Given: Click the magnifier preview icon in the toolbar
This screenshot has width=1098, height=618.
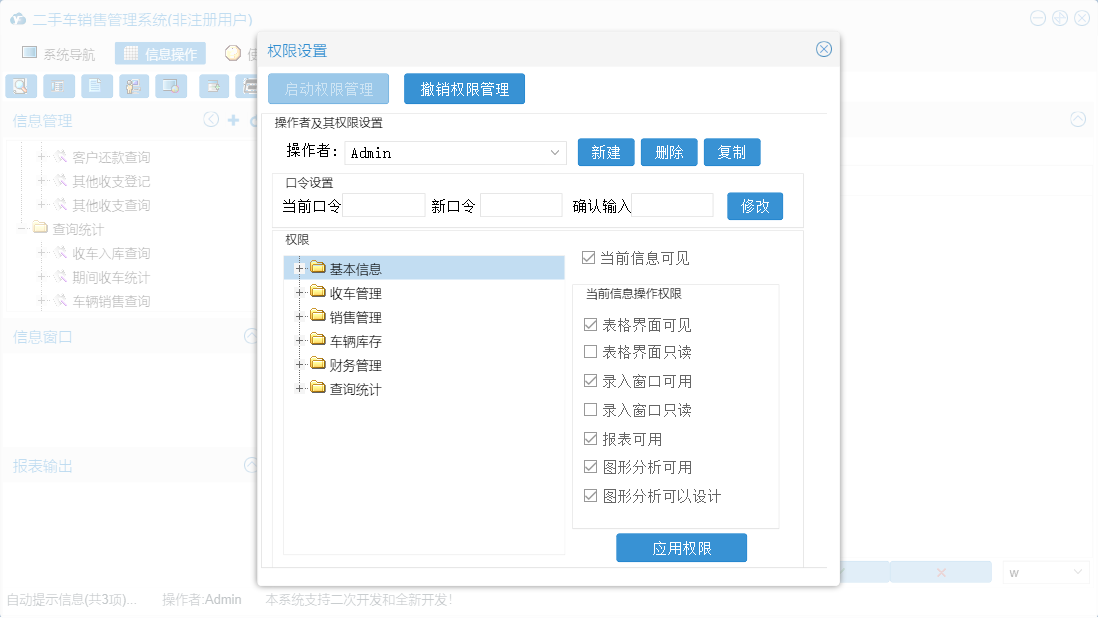Looking at the screenshot, I should point(20,86).
